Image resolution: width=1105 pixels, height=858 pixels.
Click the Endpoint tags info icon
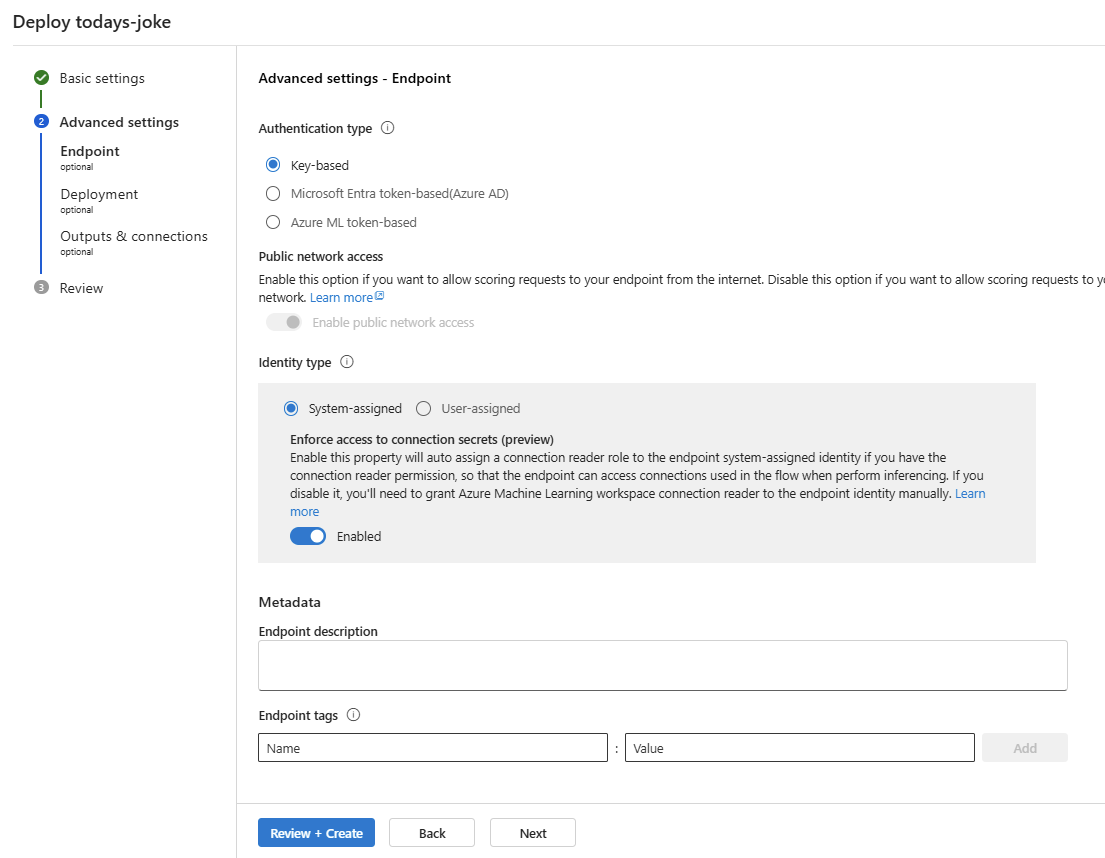tap(353, 715)
